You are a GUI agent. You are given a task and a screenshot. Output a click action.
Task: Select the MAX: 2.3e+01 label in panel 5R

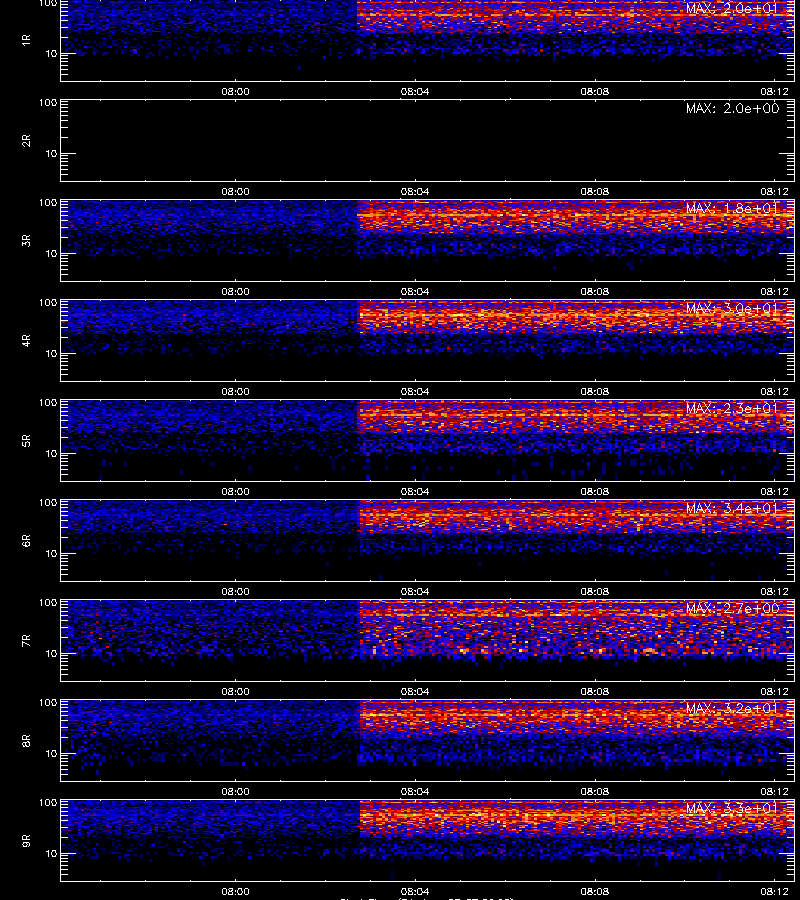[x=732, y=409]
